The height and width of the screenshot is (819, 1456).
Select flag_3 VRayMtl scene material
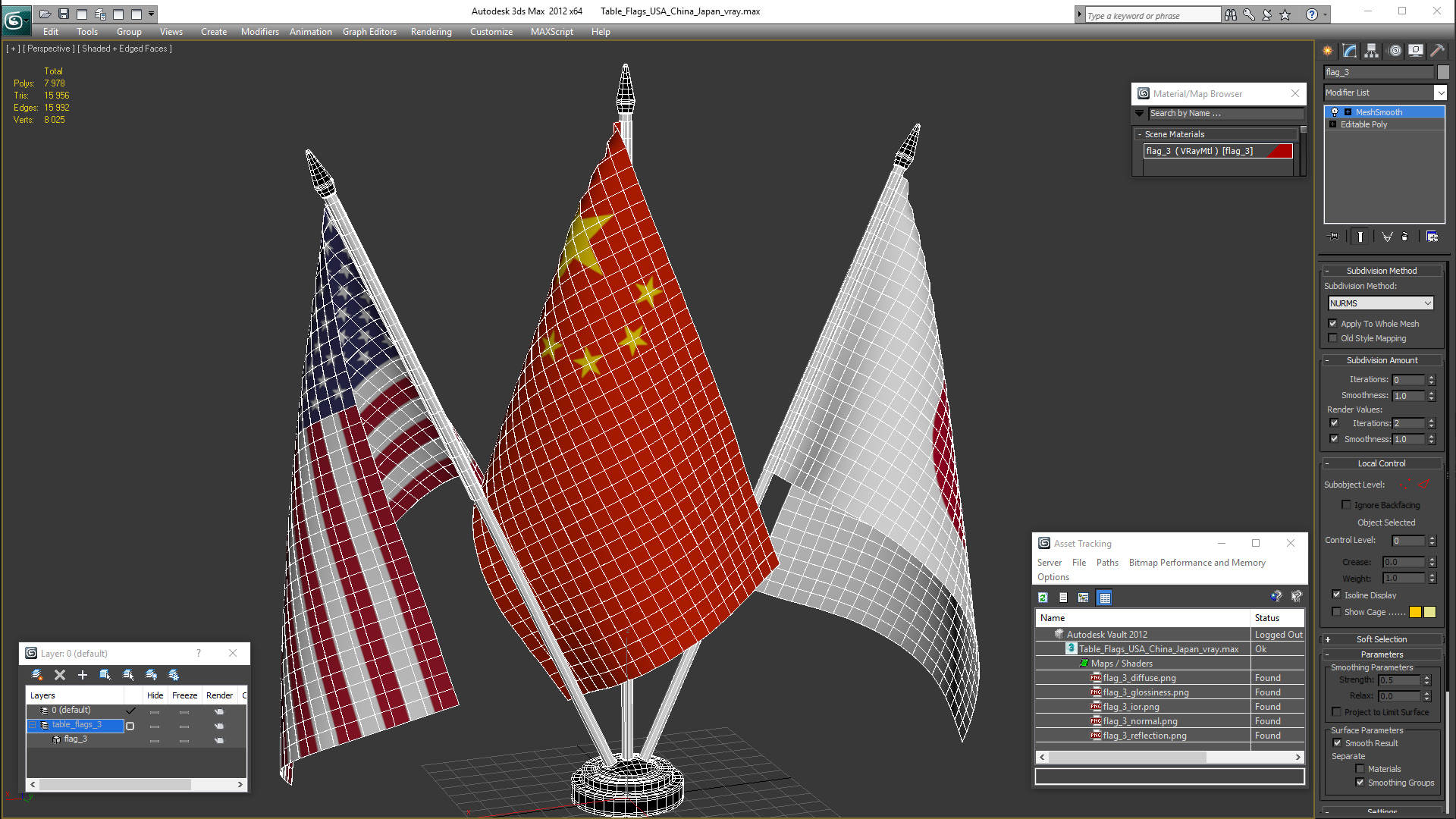tap(1218, 151)
